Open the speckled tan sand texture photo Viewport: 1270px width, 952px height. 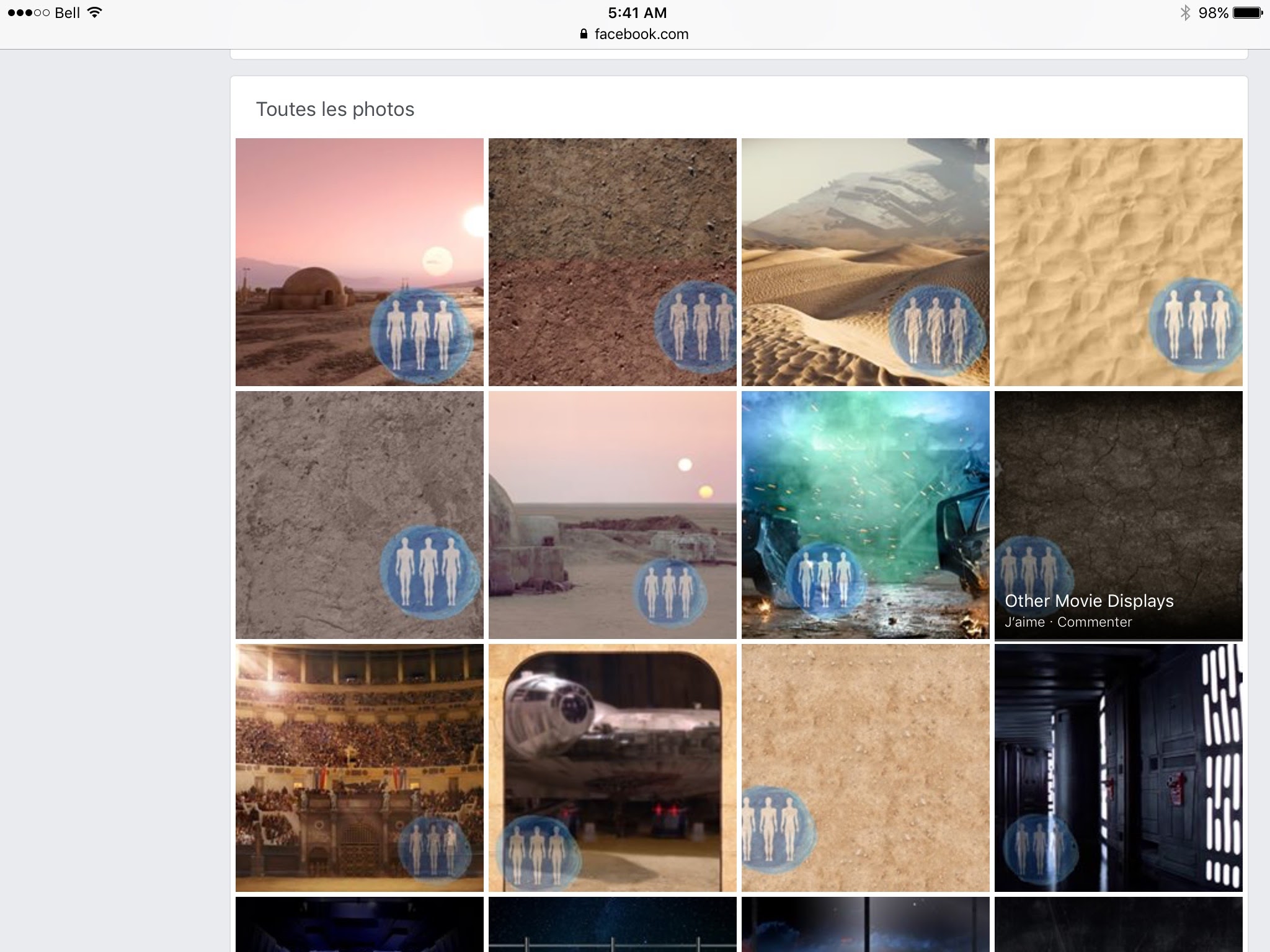click(x=866, y=768)
